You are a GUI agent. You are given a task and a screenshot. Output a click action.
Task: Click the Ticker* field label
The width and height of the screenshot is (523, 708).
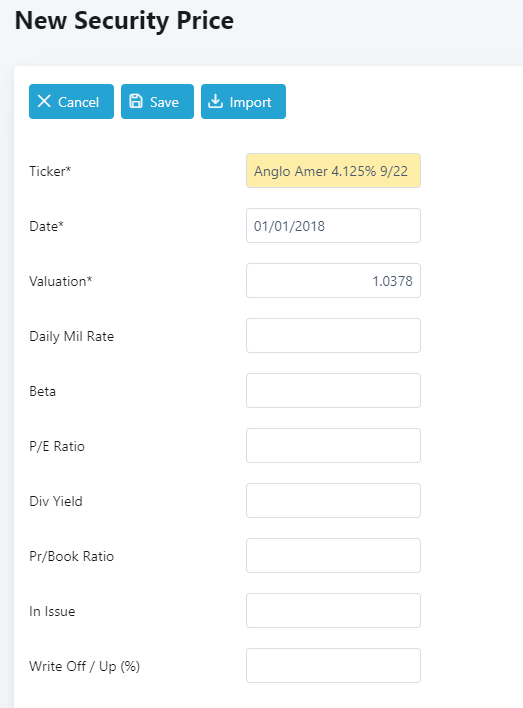tap(50, 171)
